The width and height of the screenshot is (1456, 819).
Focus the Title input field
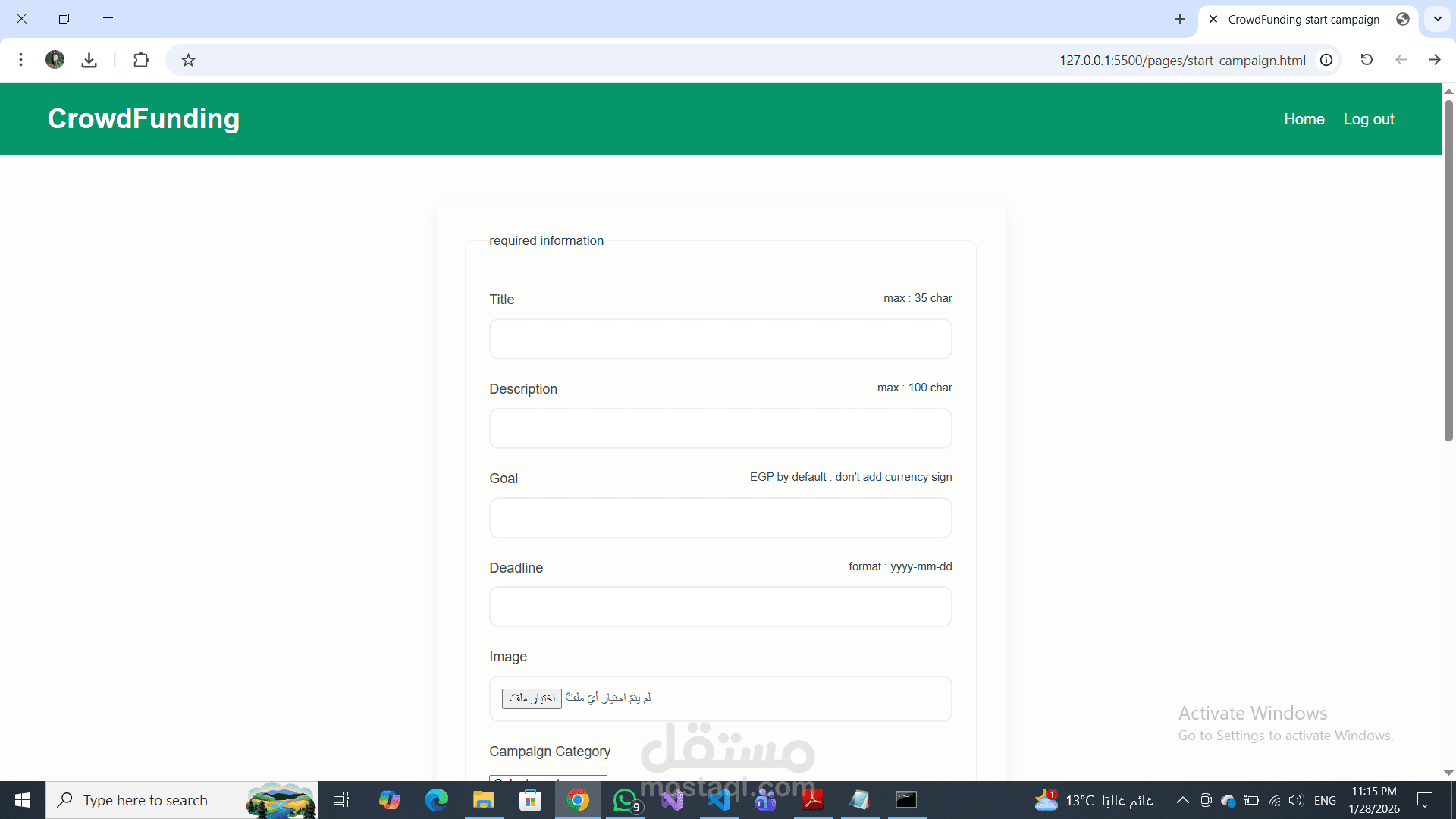[x=720, y=339]
